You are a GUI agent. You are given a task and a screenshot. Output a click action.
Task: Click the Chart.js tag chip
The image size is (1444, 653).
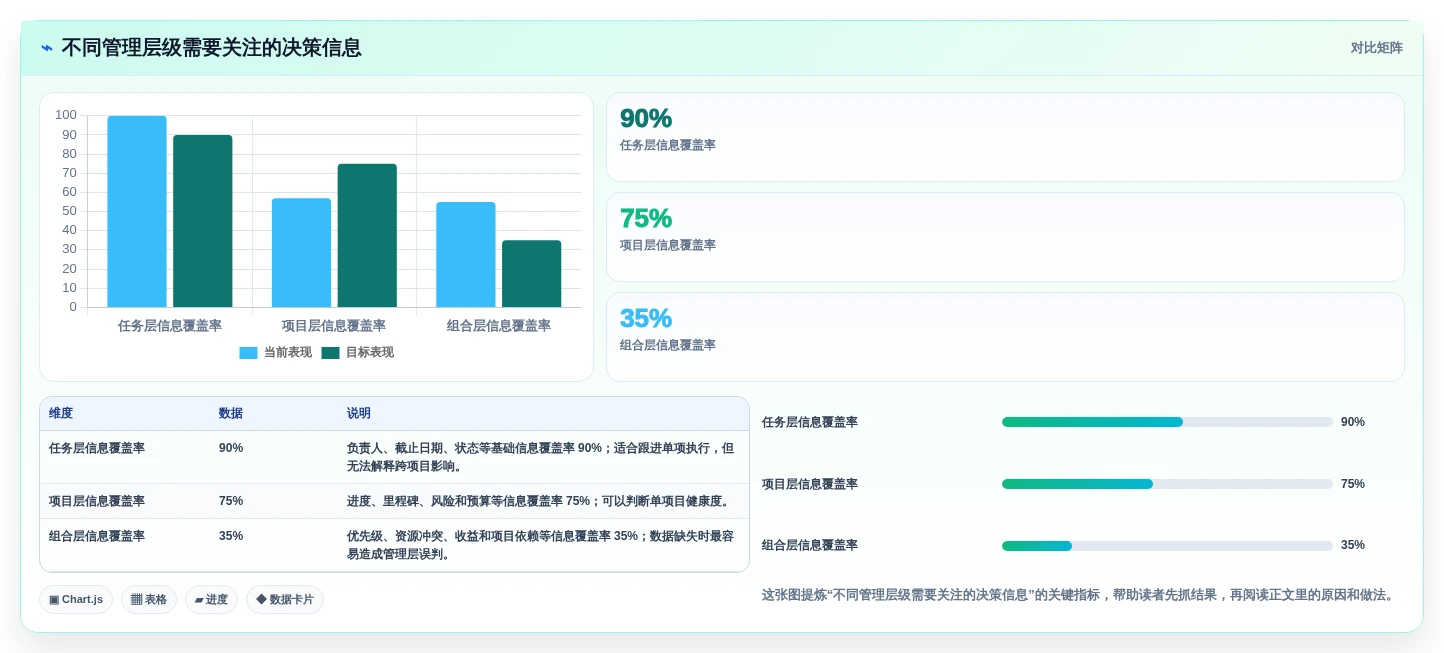(x=76, y=600)
